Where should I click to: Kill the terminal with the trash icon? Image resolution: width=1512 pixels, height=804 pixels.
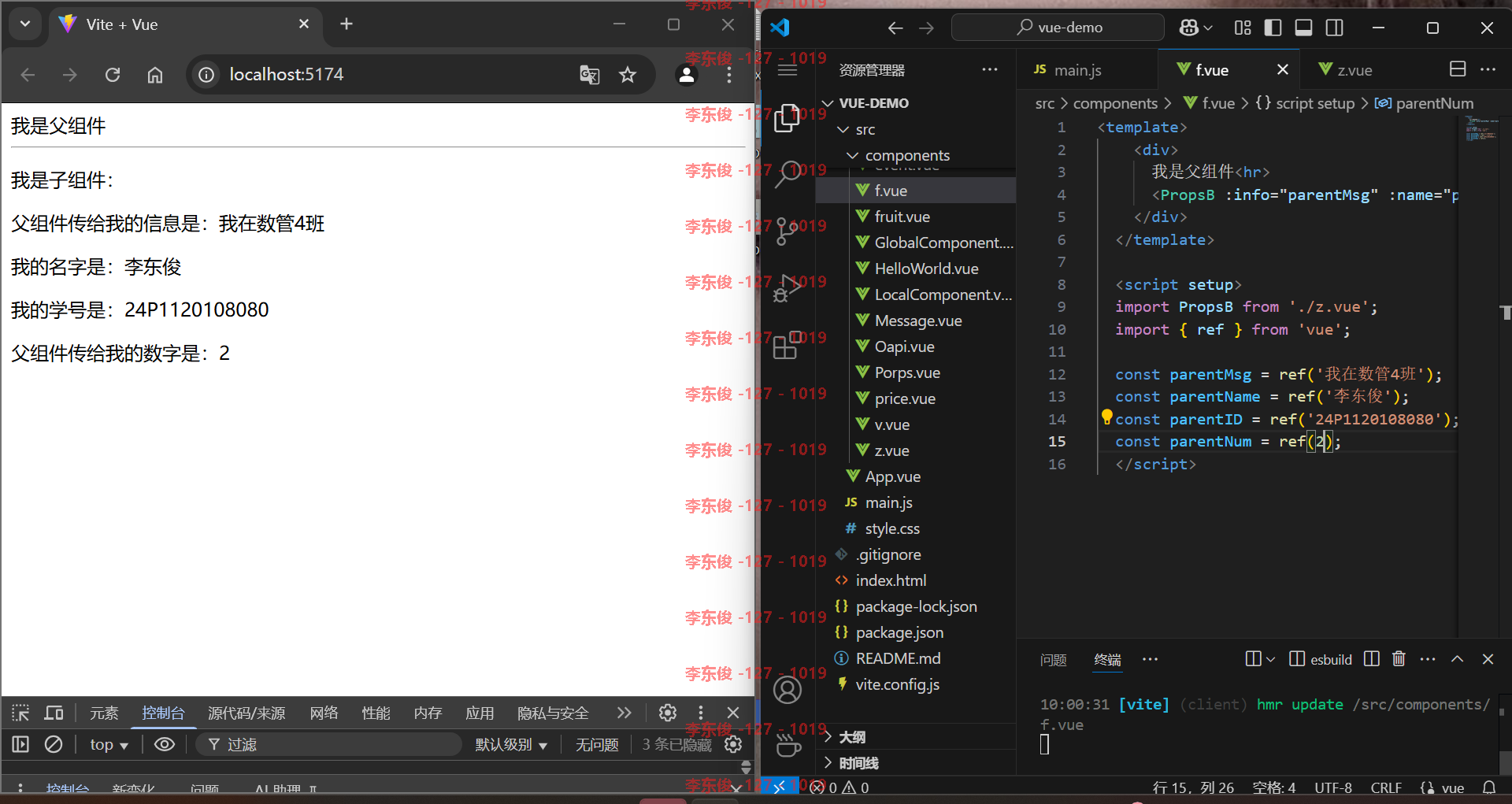click(x=1399, y=659)
